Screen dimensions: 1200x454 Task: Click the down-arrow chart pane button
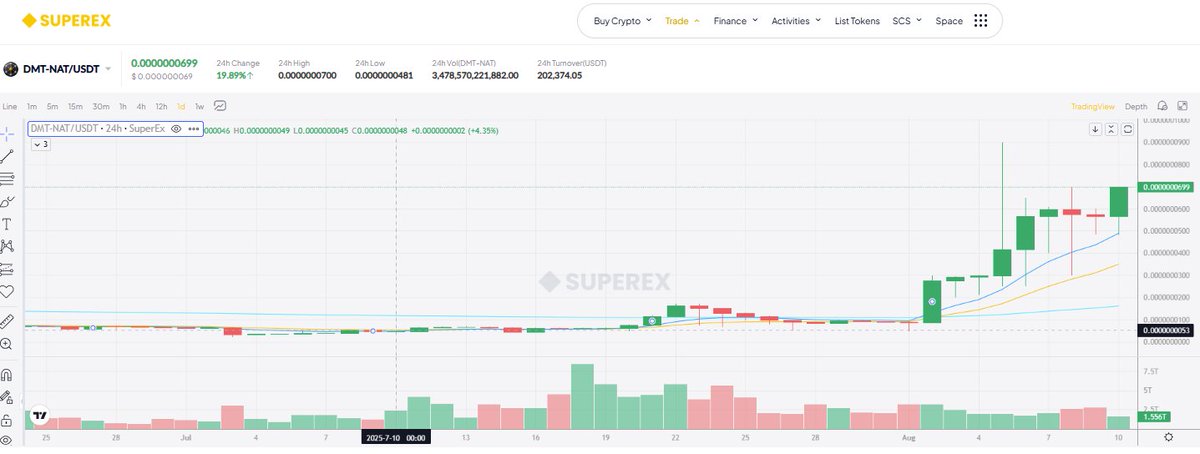[1095, 129]
